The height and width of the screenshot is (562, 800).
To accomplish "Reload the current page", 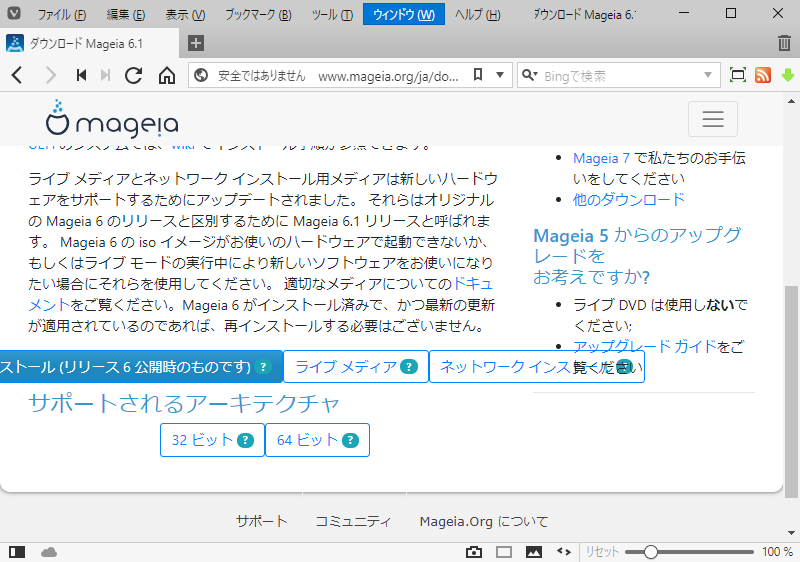I will [x=134, y=75].
